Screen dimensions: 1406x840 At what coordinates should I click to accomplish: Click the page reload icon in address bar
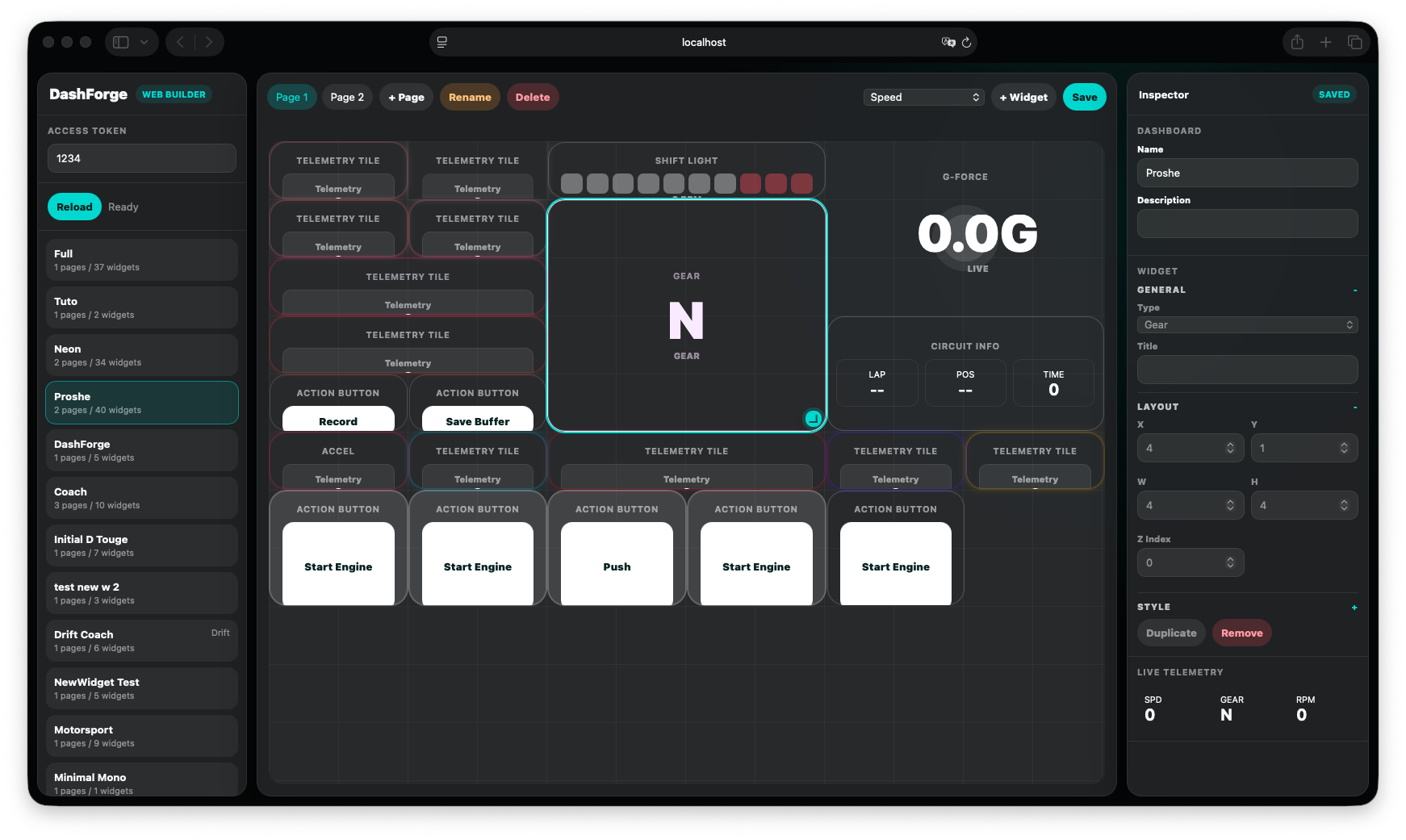(966, 42)
